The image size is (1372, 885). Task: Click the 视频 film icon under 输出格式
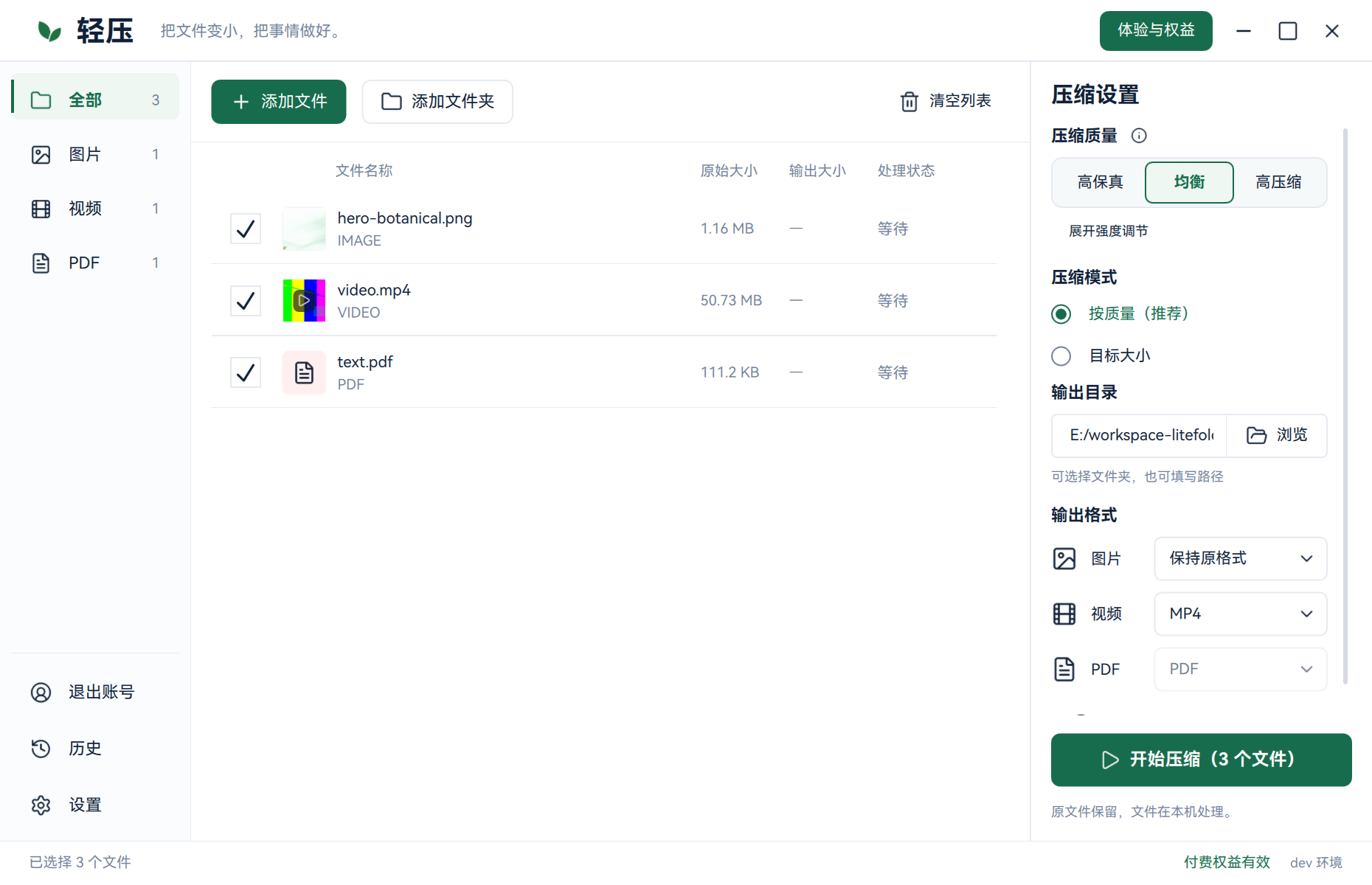(1064, 614)
